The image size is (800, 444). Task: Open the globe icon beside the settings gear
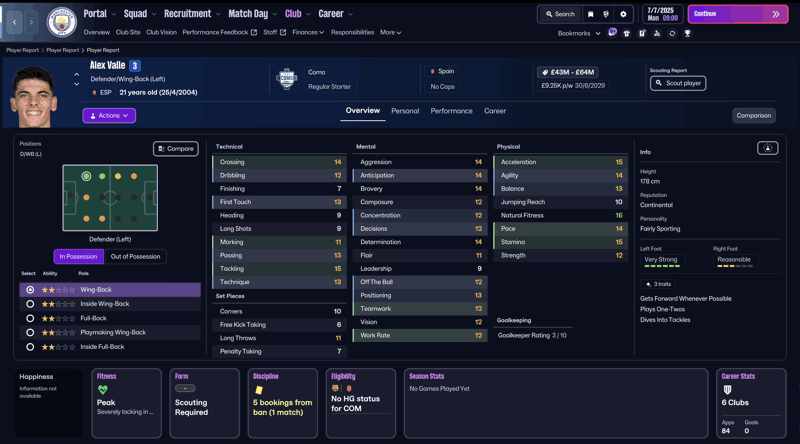point(606,14)
